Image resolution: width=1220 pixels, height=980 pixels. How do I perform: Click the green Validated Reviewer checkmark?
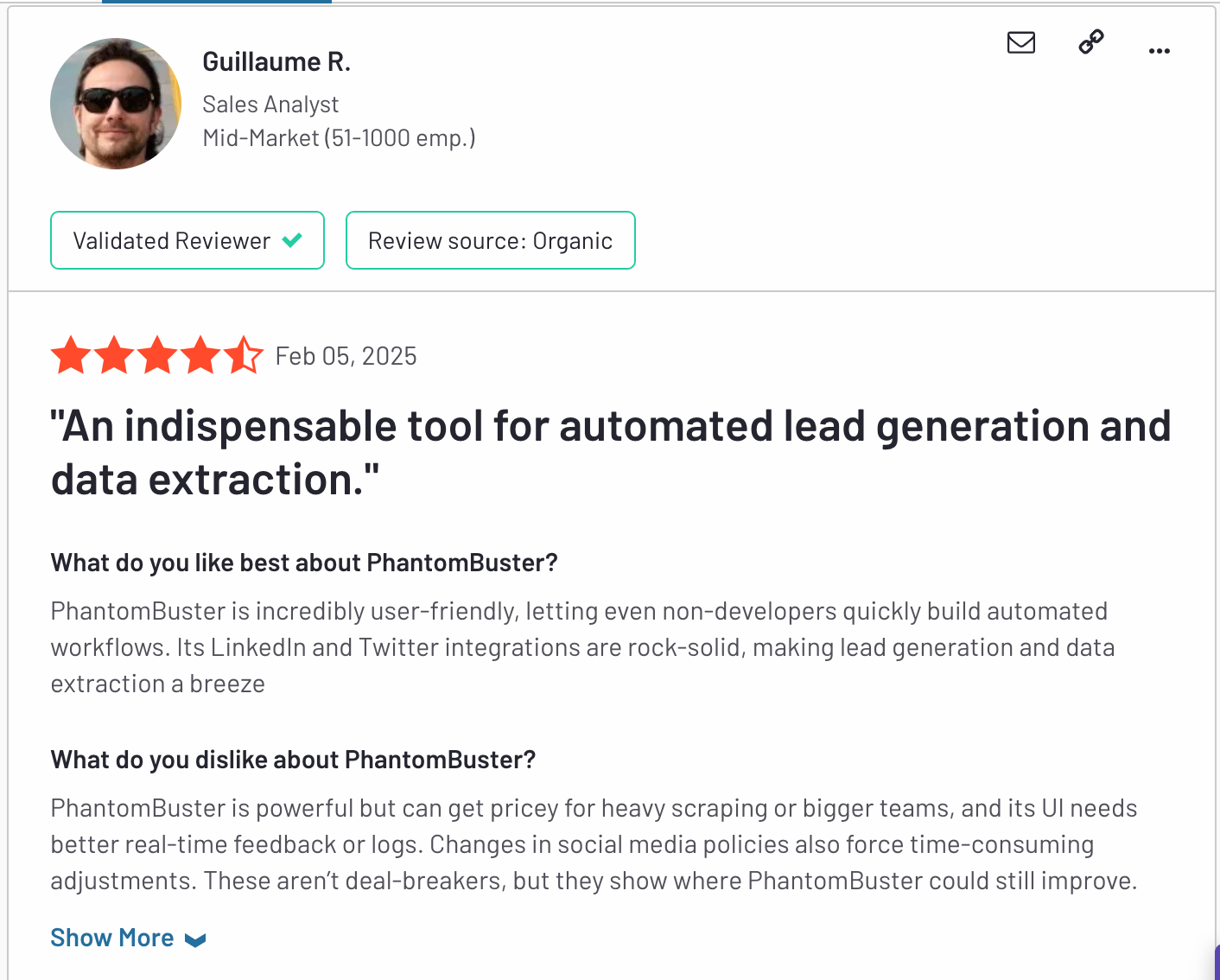click(292, 240)
